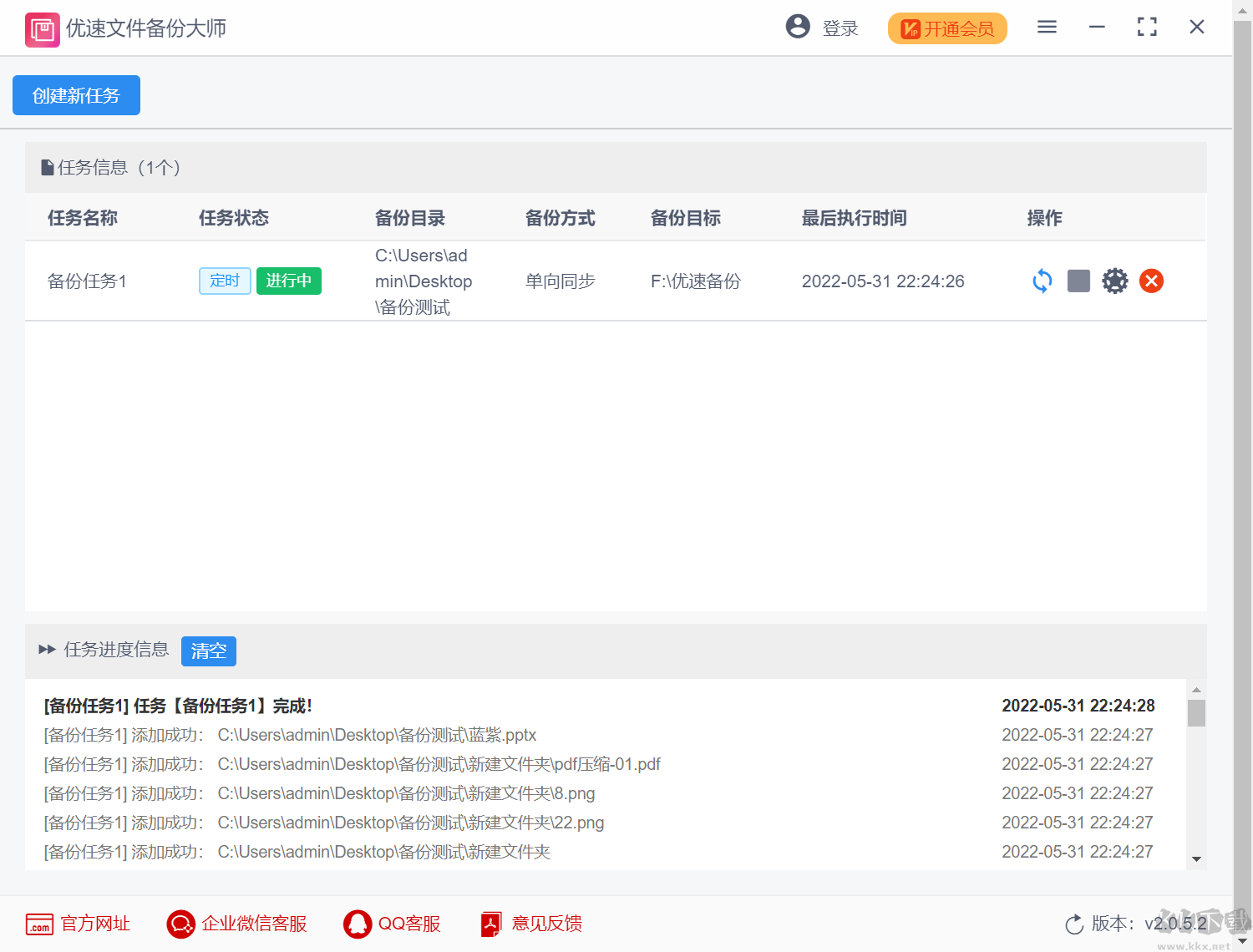This screenshot has height=952, width=1253.
Task: Toggle the 定时 scheduled badge on 备份任务1
Action: click(225, 281)
